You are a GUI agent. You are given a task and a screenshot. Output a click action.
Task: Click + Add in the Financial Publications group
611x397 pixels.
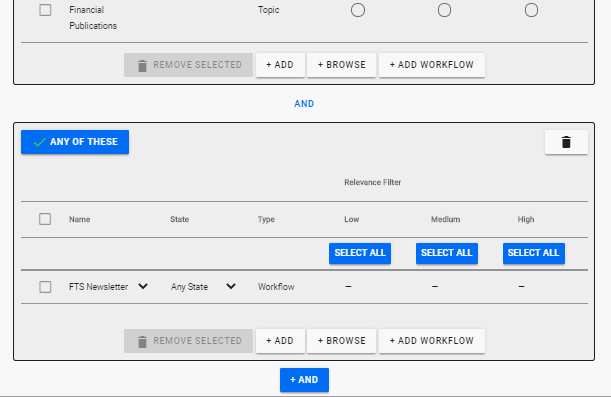click(280, 65)
